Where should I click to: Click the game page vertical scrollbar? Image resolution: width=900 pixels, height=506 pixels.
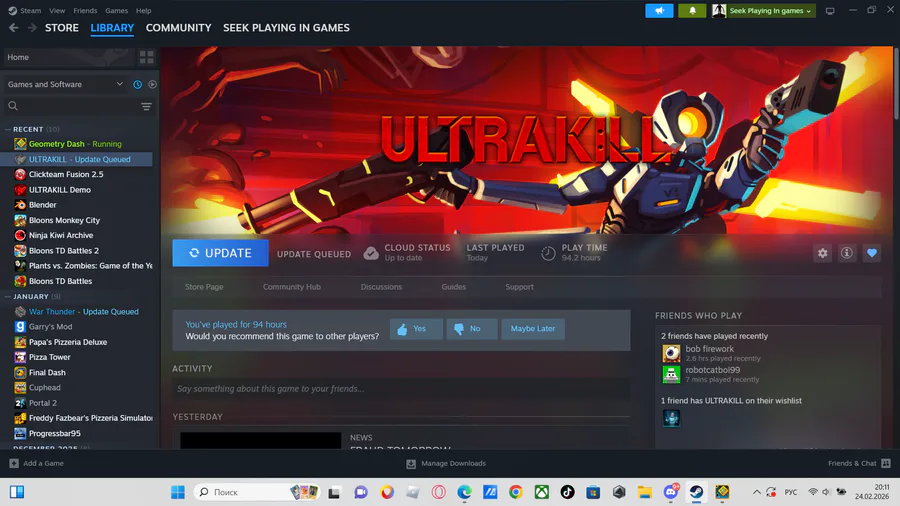(x=897, y=84)
